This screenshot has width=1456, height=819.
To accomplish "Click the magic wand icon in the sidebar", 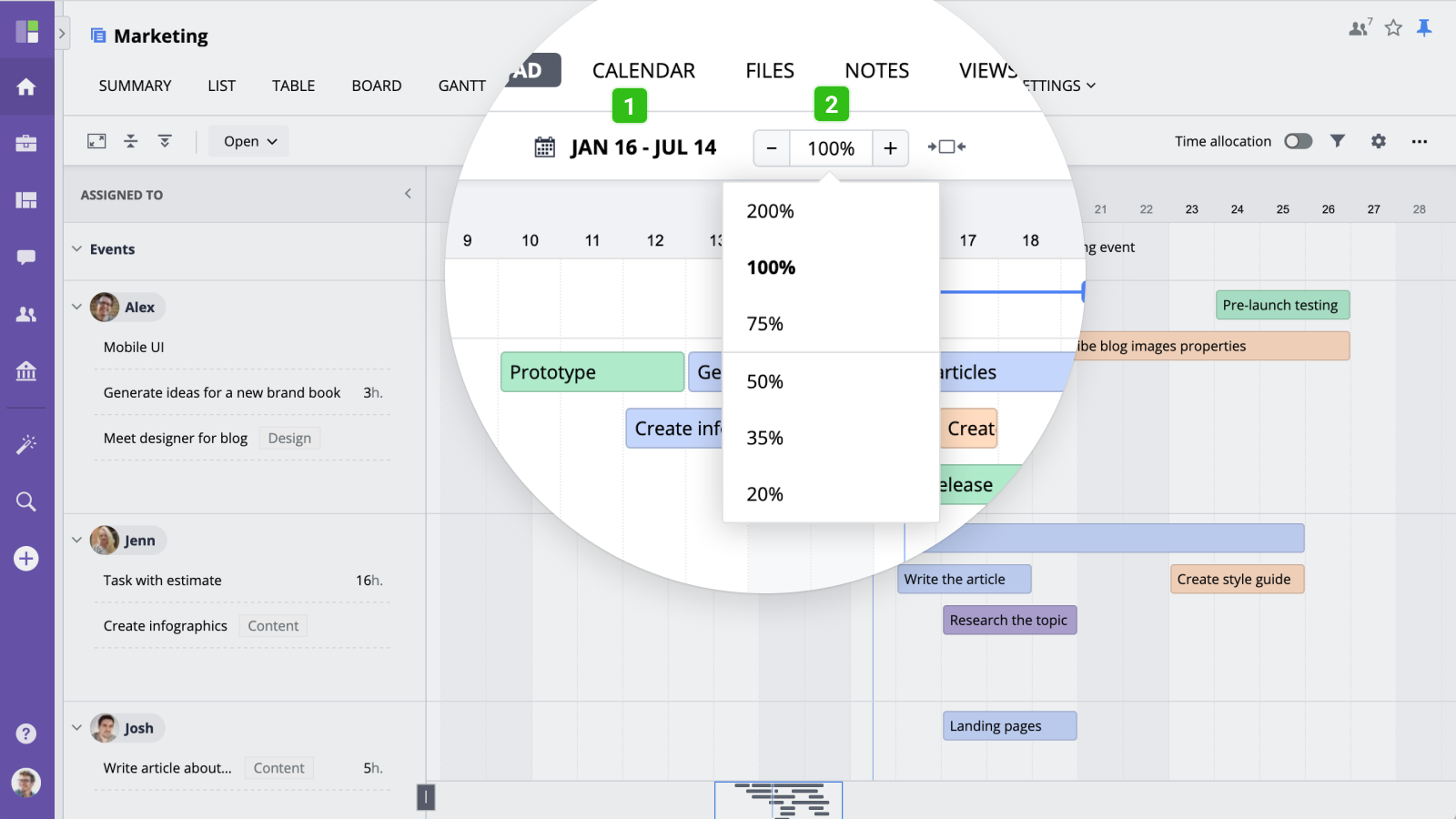I will [26, 444].
